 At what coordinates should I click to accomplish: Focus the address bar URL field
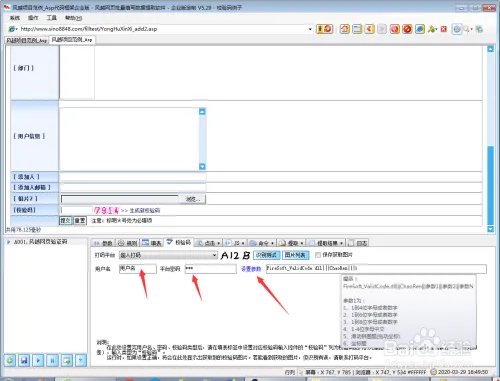pos(163,29)
